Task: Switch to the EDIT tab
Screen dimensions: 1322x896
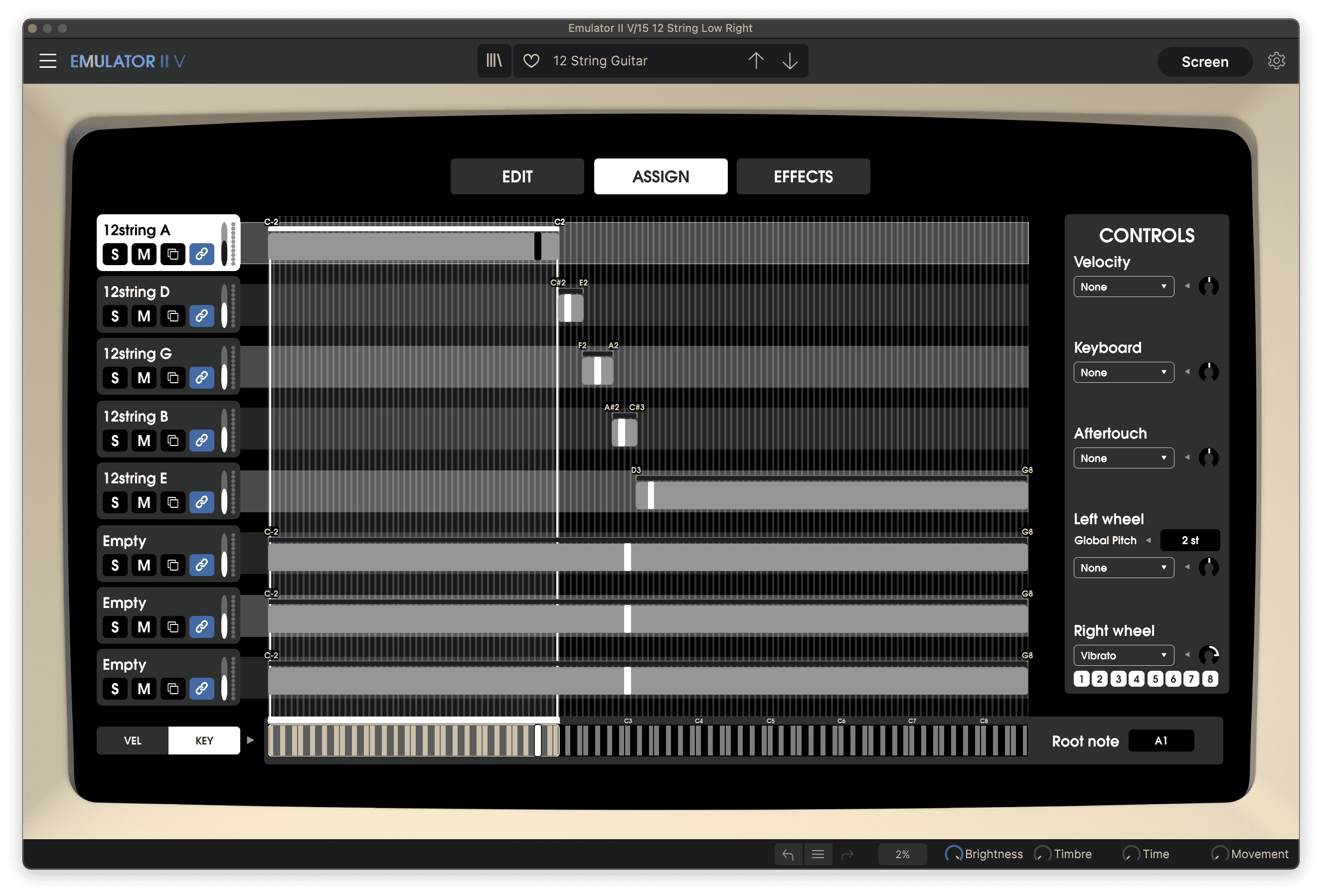Action: coord(516,177)
